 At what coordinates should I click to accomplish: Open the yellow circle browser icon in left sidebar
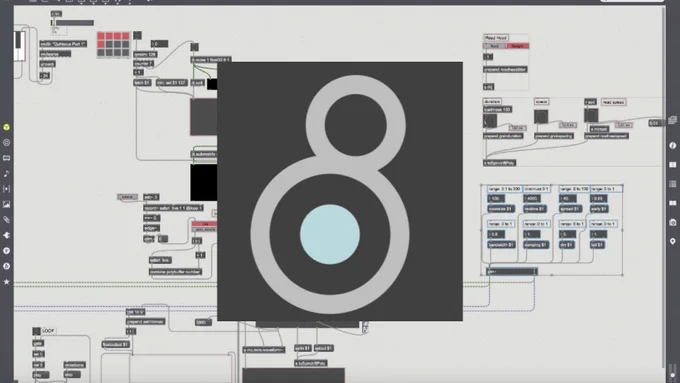click(7, 127)
